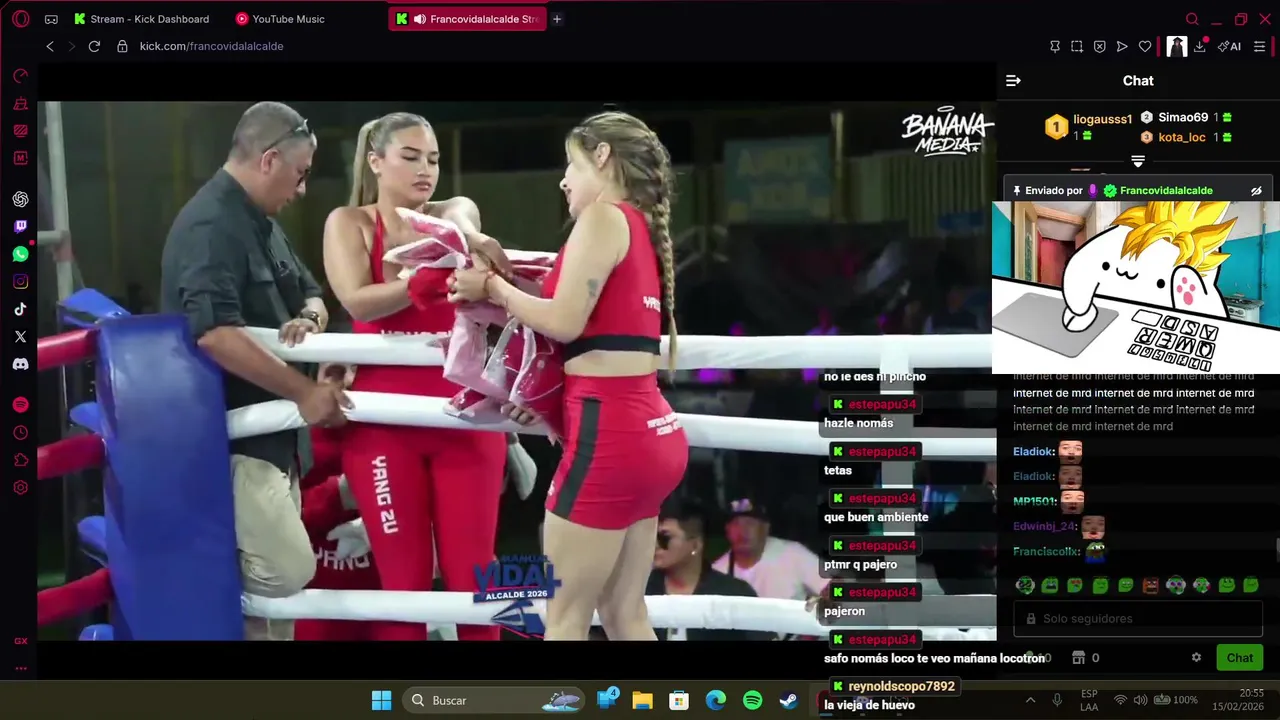Image resolution: width=1280 pixels, height=720 pixels.
Task: Add the page to bookmarks with the heart
Action: [1145, 46]
